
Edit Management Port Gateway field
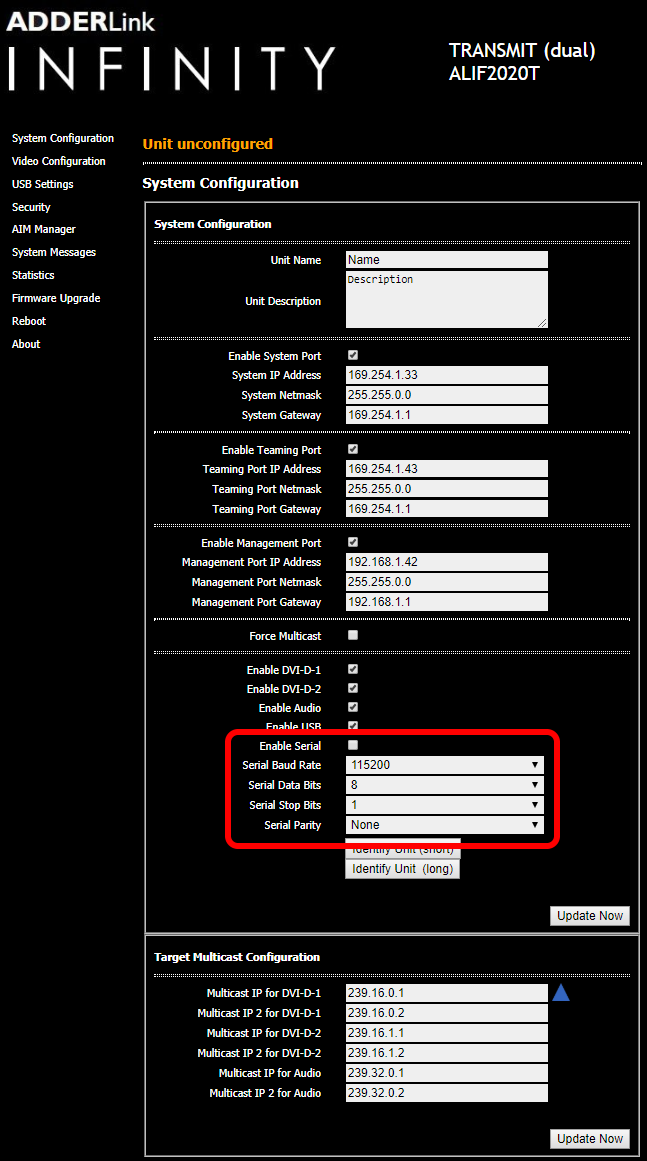click(446, 602)
